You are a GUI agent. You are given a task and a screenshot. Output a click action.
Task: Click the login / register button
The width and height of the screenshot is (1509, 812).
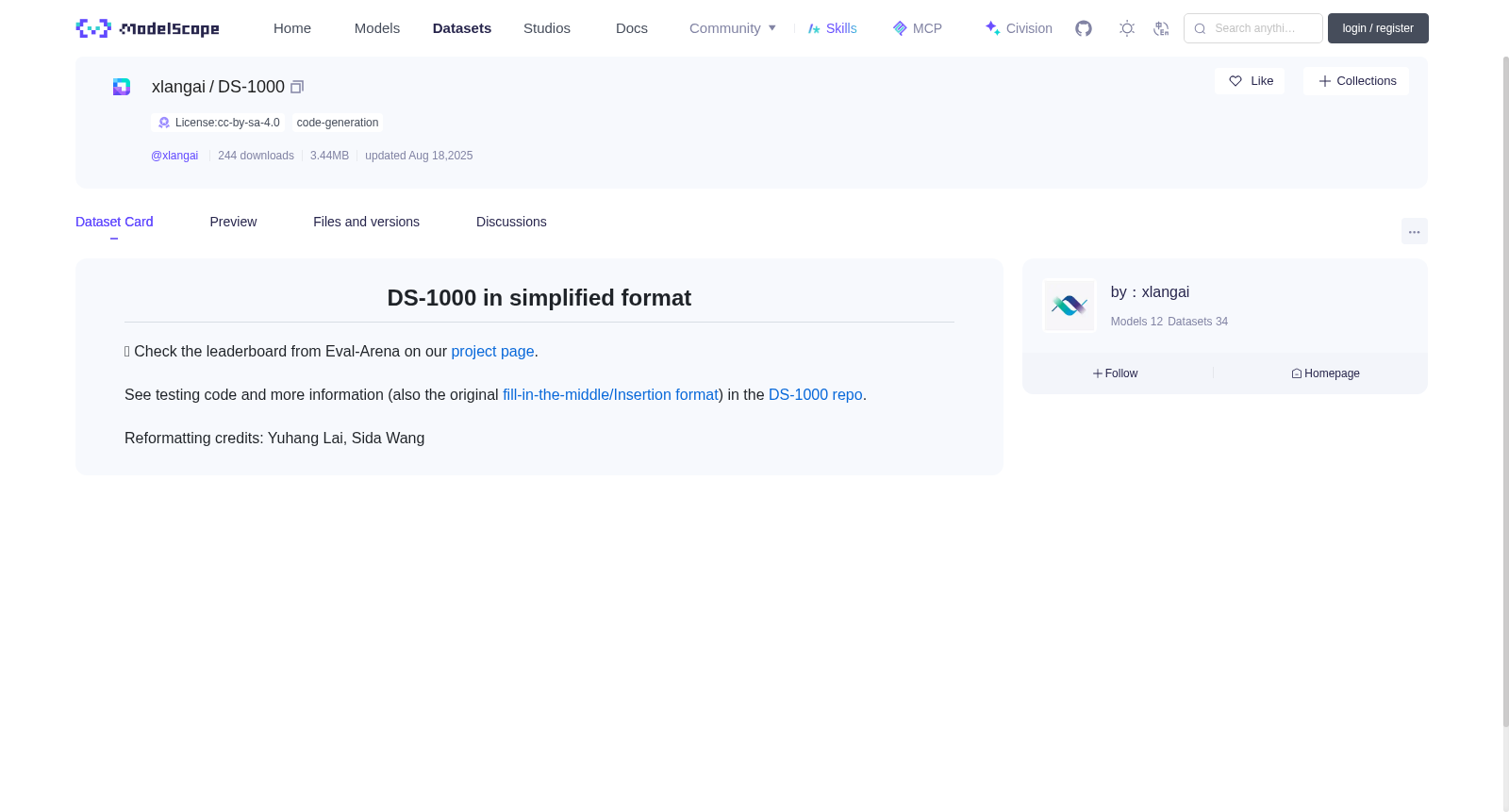(1378, 28)
